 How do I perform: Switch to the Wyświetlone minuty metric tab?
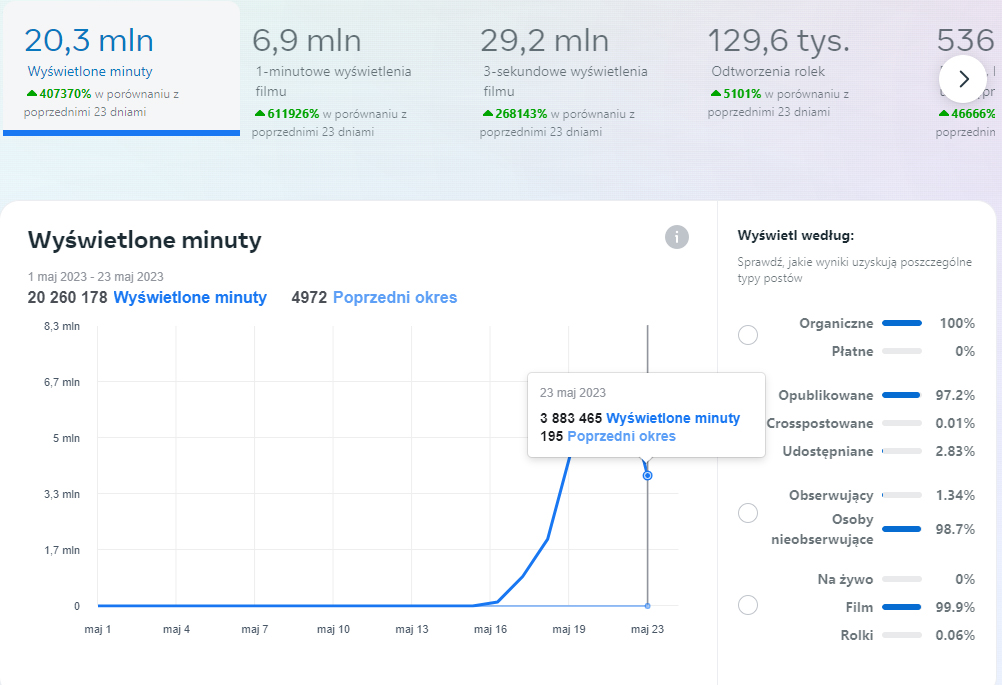coord(121,68)
